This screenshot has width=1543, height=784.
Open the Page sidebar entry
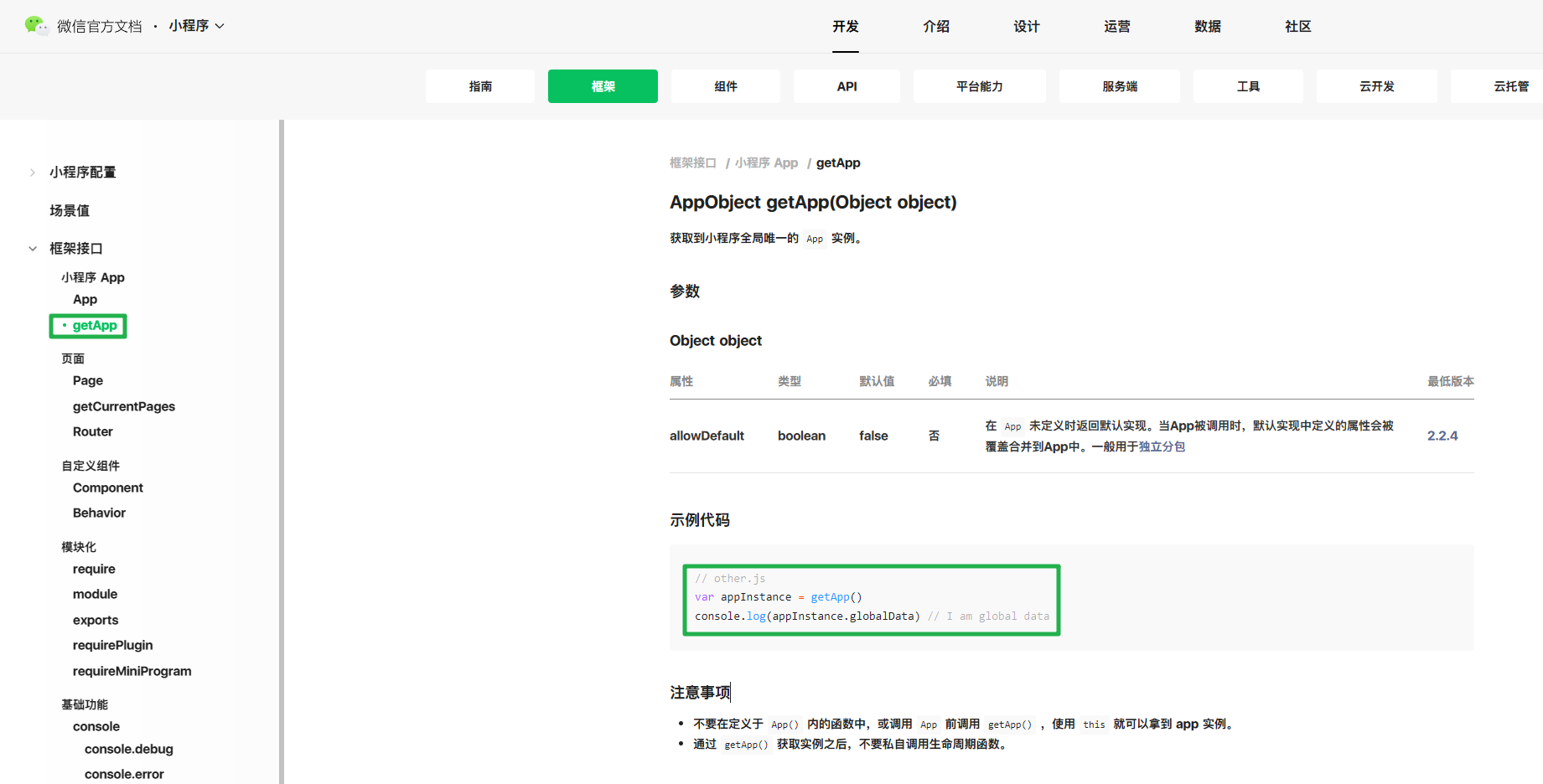click(88, 381)
